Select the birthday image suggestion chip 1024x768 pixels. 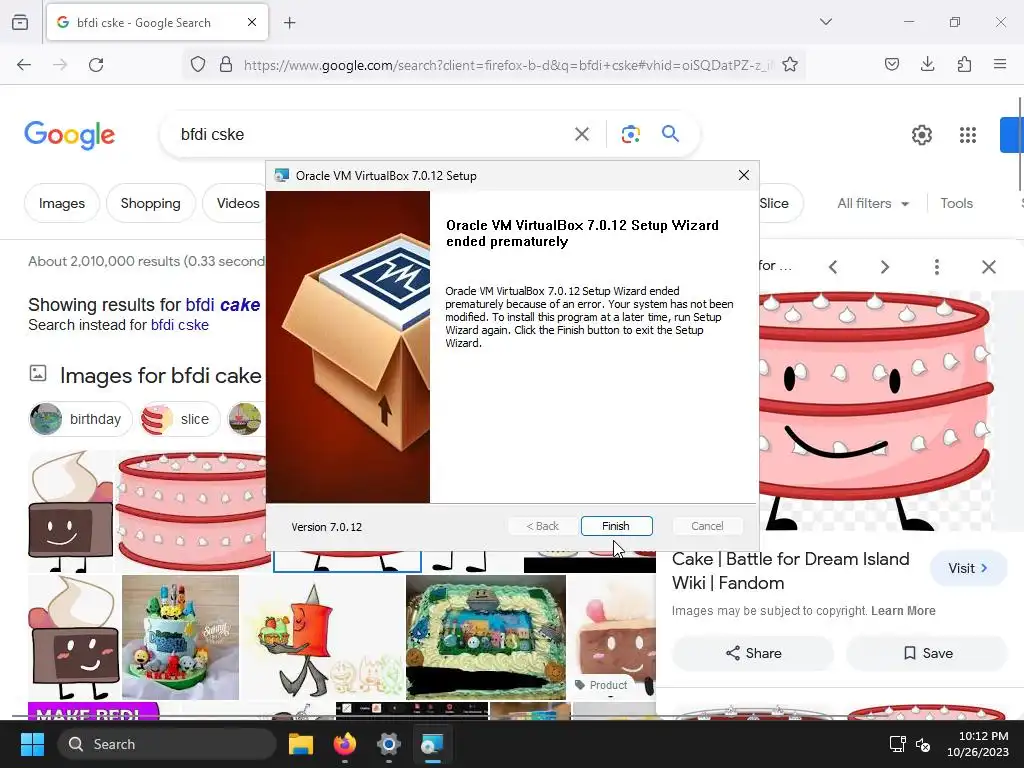[80, 419]
